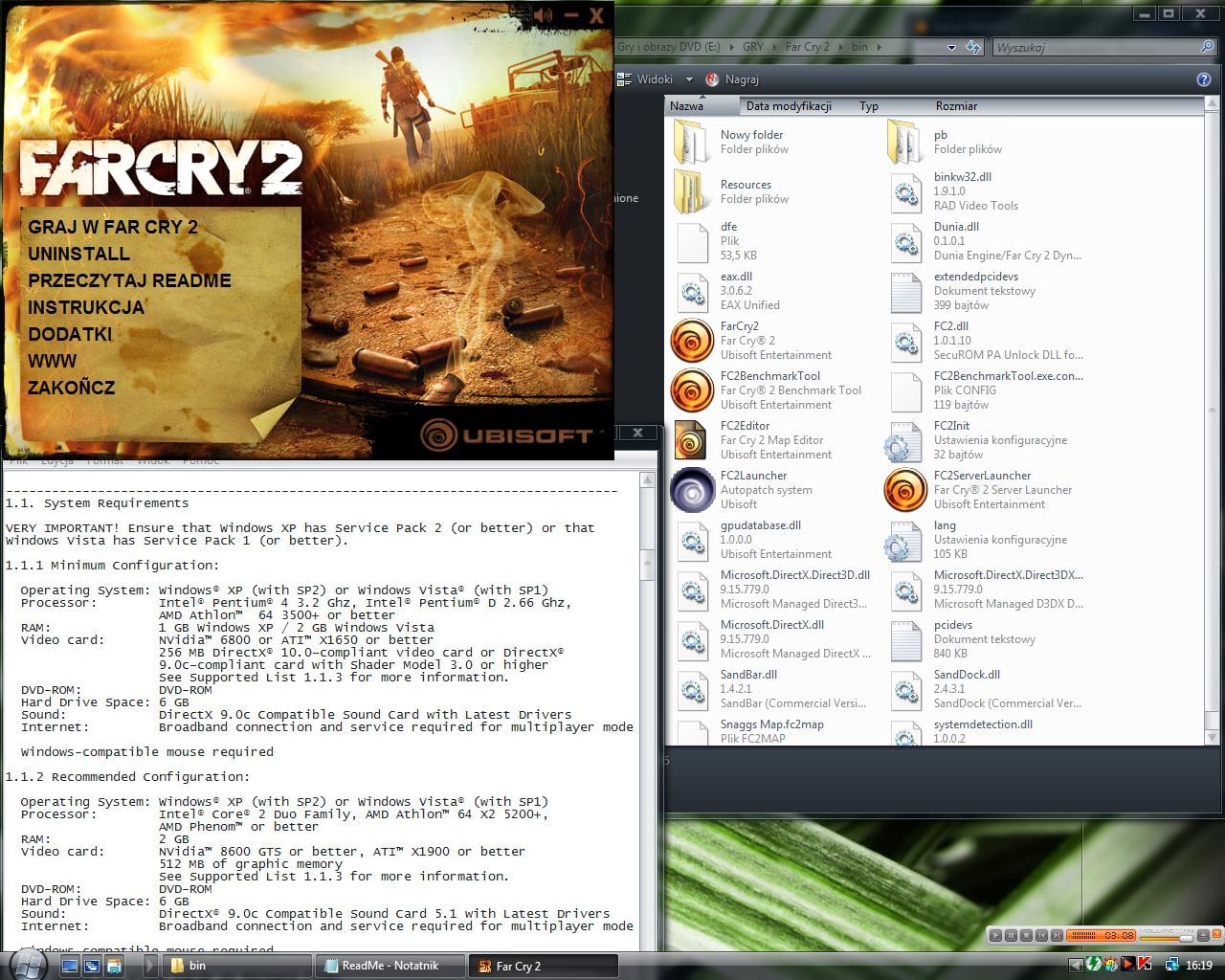
Task: Click Show Desktop in Quick Launch
Action: (70, 966)
